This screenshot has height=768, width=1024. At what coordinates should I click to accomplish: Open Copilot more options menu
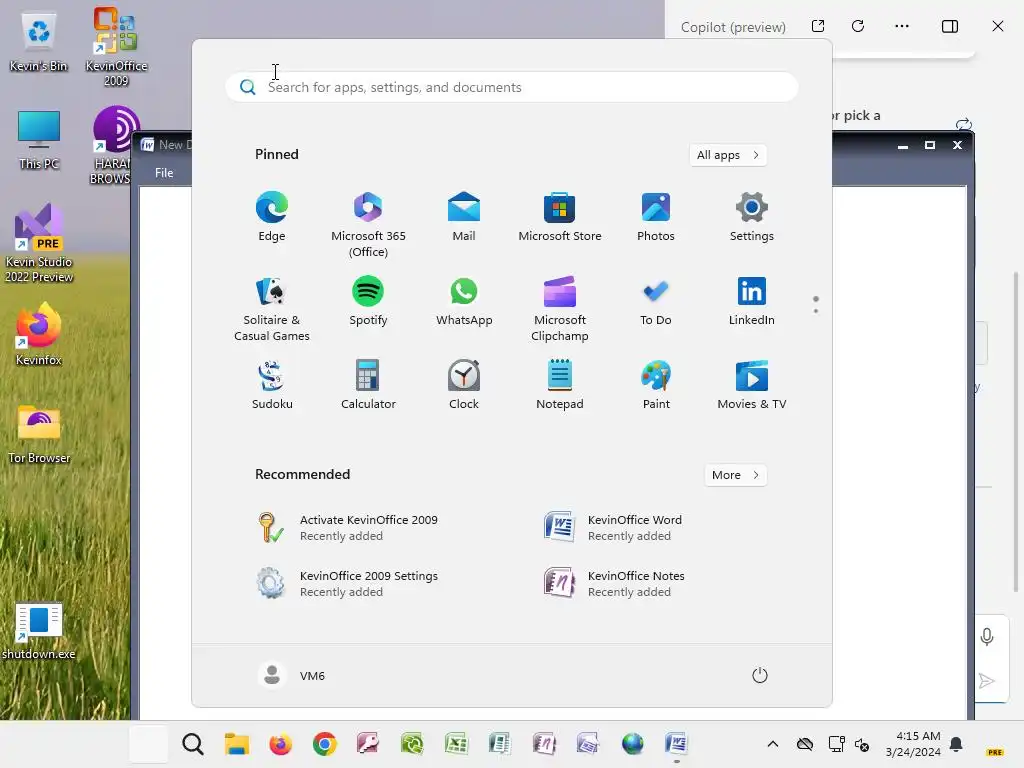[902, 26]
